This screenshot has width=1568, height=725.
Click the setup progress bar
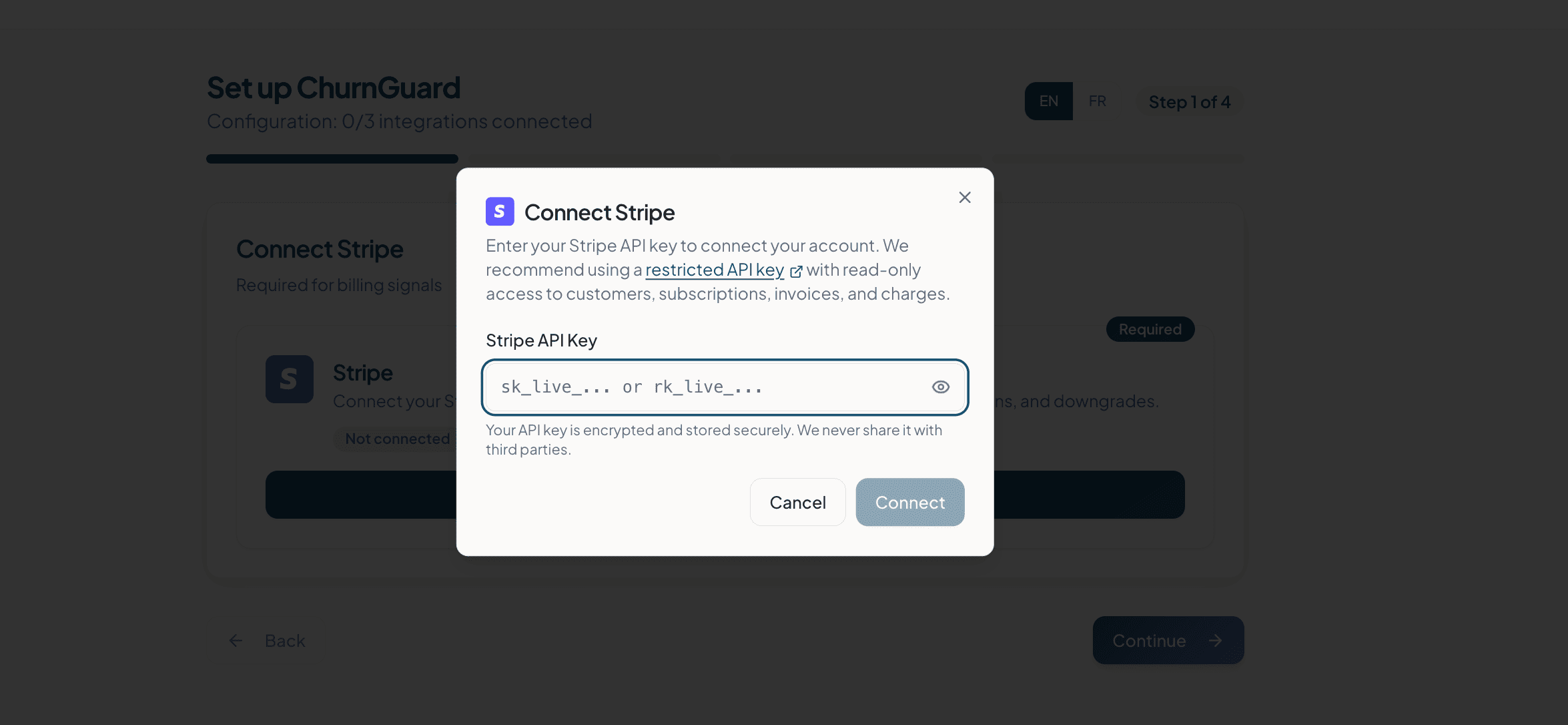332,159
